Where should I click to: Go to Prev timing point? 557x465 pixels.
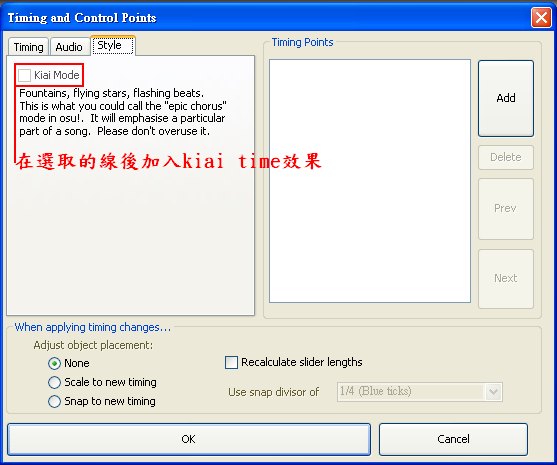click(506, 209)
